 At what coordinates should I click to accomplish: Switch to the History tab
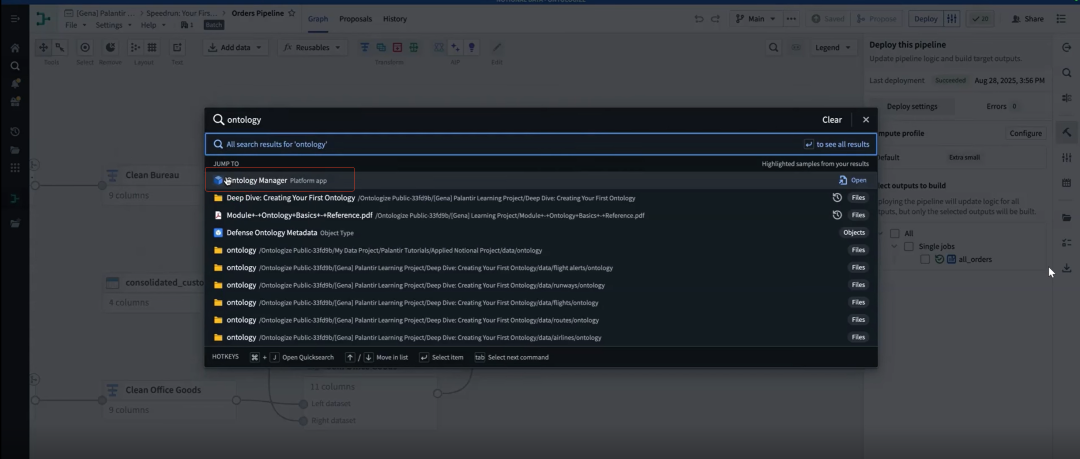[x=395, y=19]
